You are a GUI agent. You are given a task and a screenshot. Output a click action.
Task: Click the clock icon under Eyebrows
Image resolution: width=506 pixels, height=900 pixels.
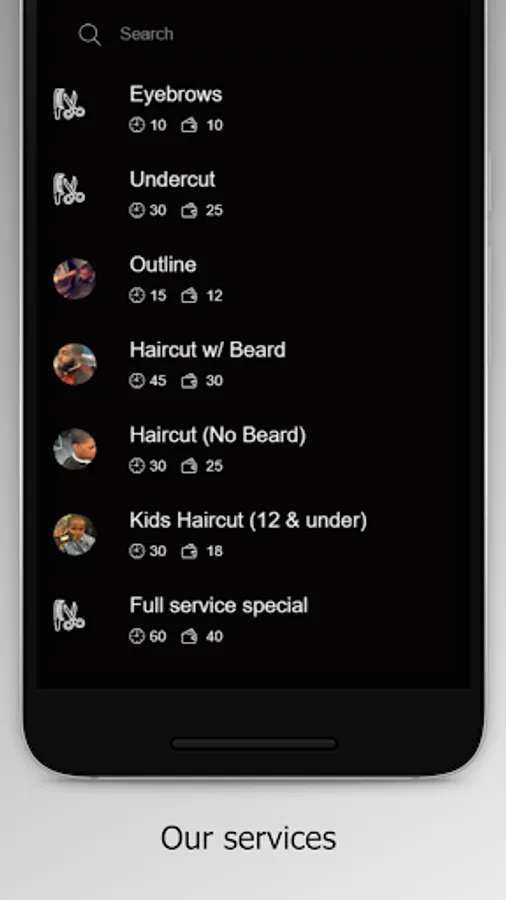137,125
